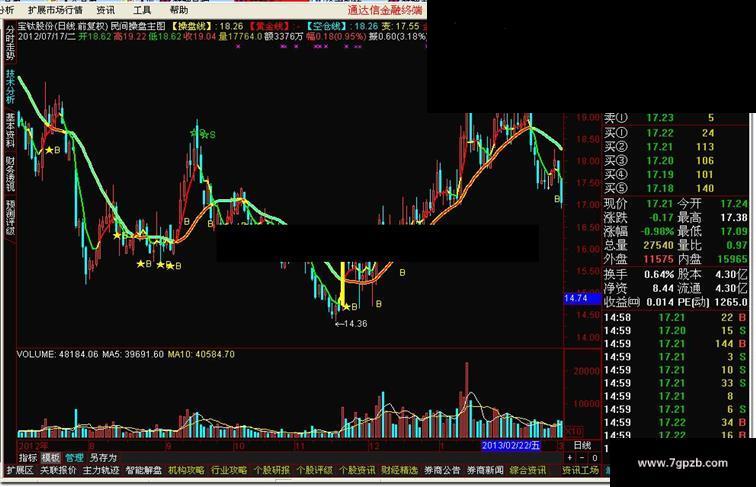Image resolution: width=756 pixels, height=487 pixels.
Task: Open the 券商新闻 bottom tab
Action: pyautogui.click(x=485, y=470)
